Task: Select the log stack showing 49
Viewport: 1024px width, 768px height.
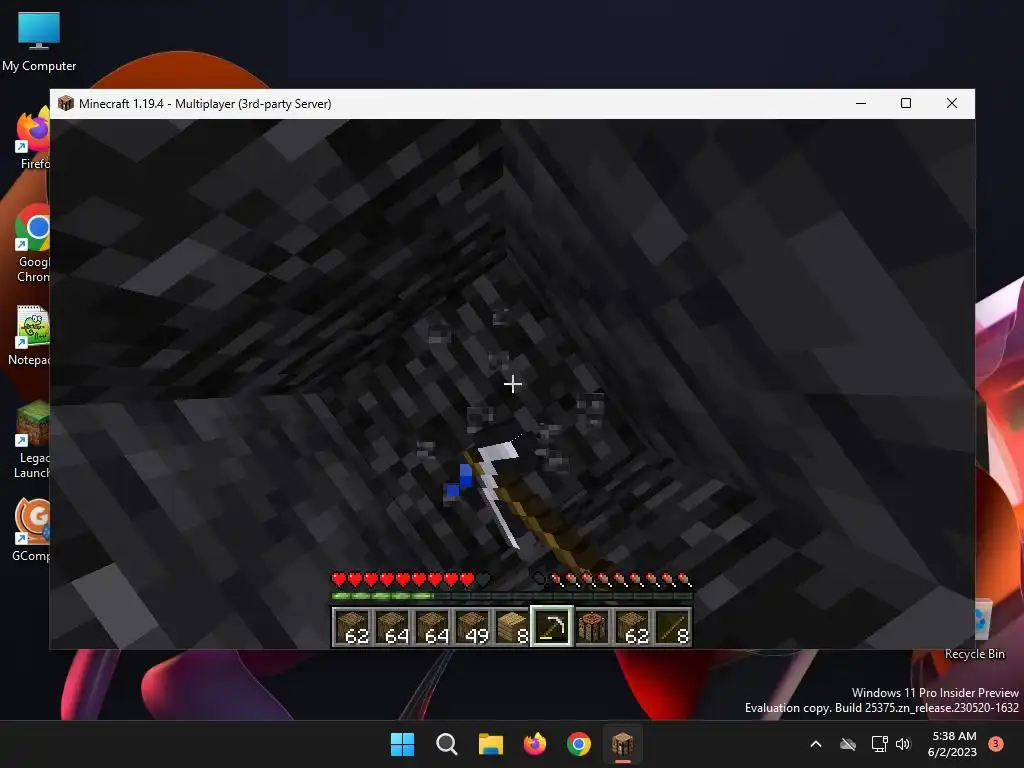Action: [x=472, y=626]
